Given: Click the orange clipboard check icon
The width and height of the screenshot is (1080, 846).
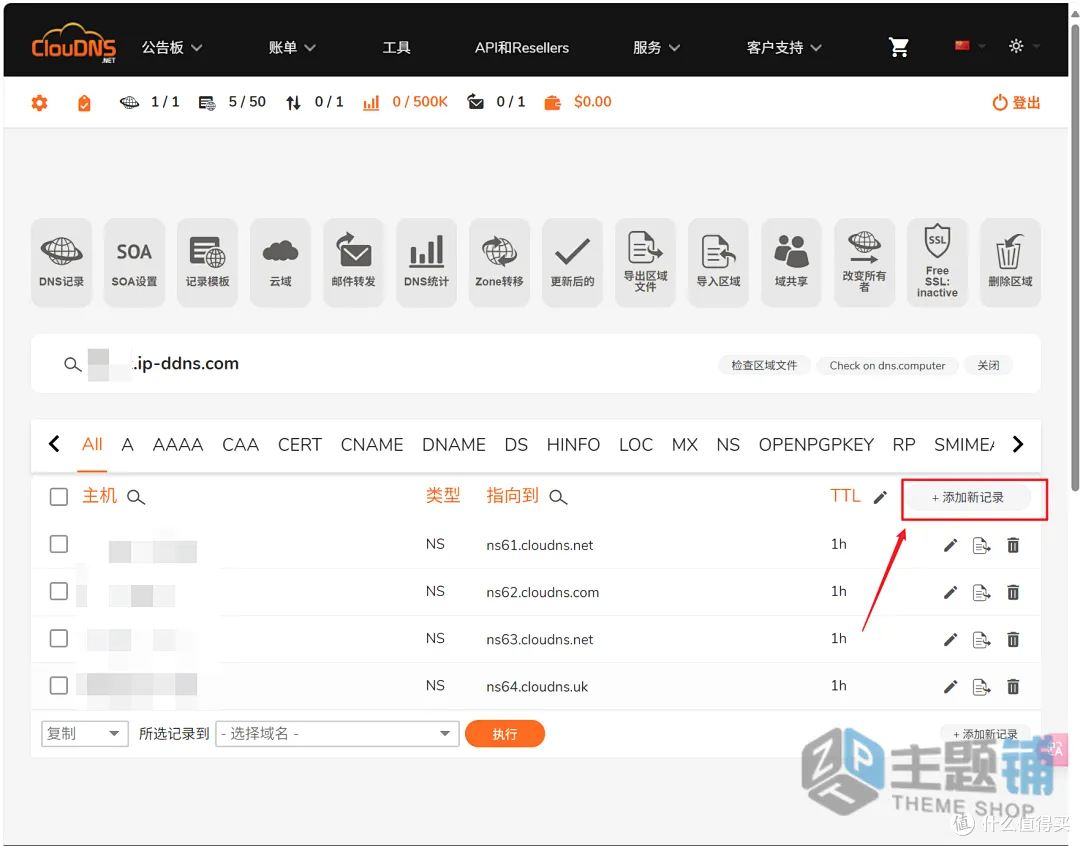Looking at the screenshot, I should click(84, 103).
